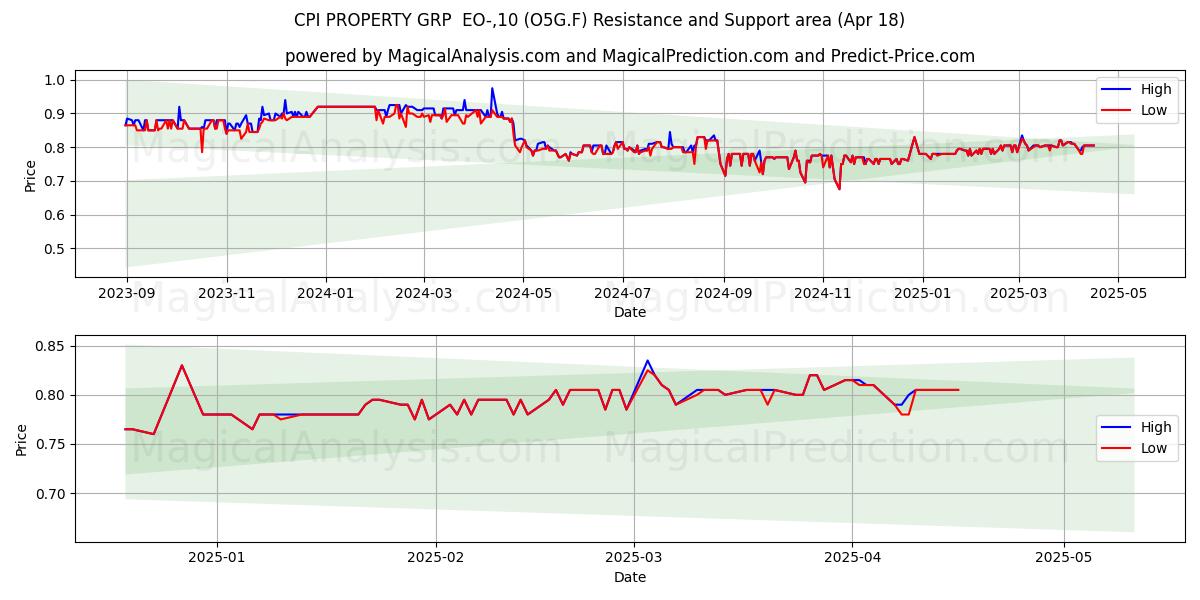Click the upper chart's '0.8' price tick
Viewport: 1200px width, 600px height.
(55, 148)
